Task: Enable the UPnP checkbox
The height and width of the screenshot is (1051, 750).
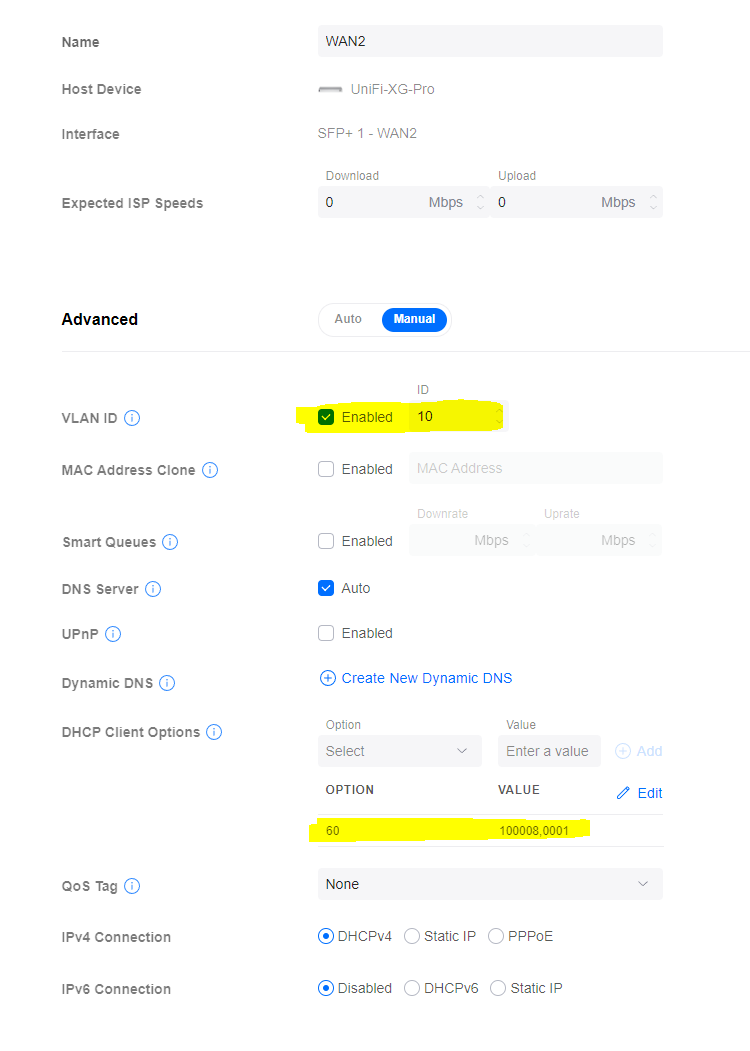Action: 326,633
